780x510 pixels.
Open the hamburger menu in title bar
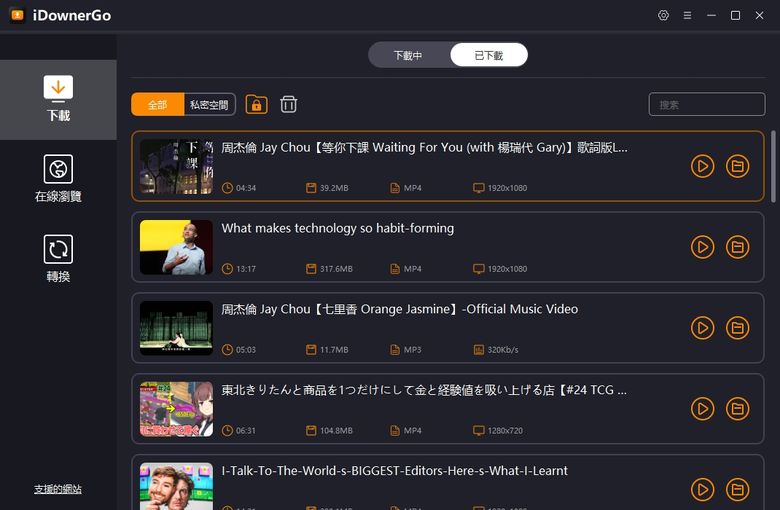(x=687, y=15)
